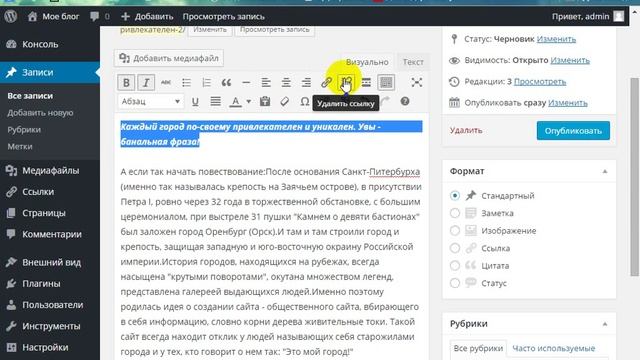The width and height of the screenshot is (640, 360).
Task: Click Изменить next to Видимость: Открыто
Action: click(570, 60)
